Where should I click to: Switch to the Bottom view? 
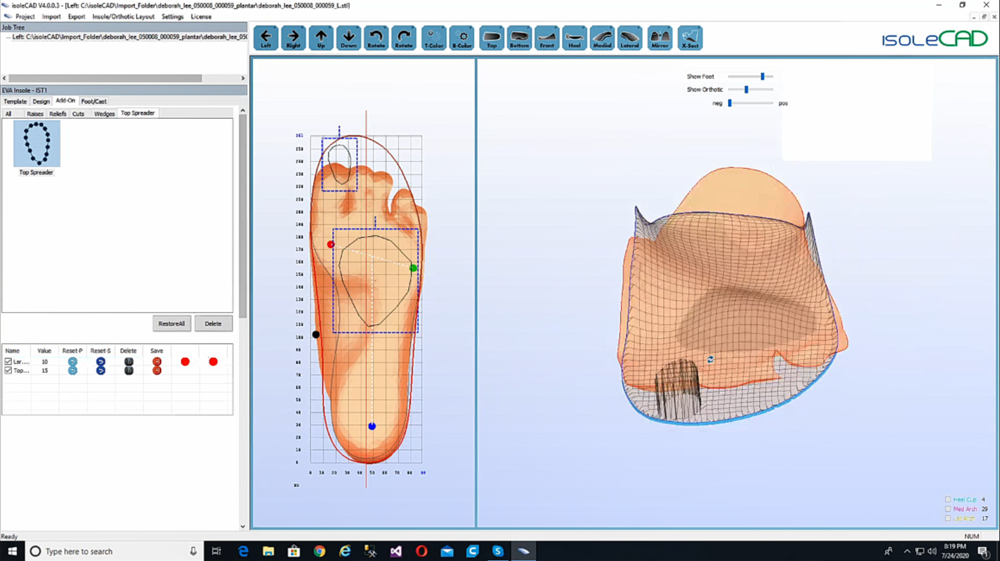click(x=519, y=38)
